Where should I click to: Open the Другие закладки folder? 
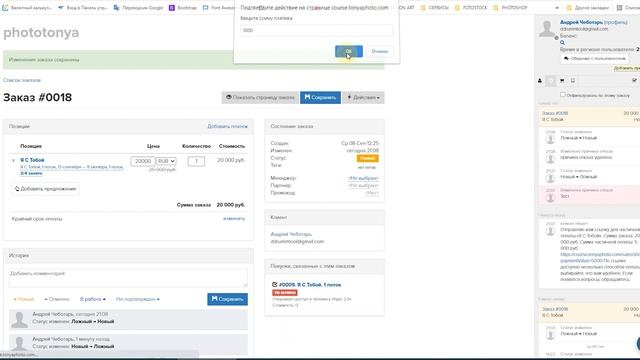point(588,8)
